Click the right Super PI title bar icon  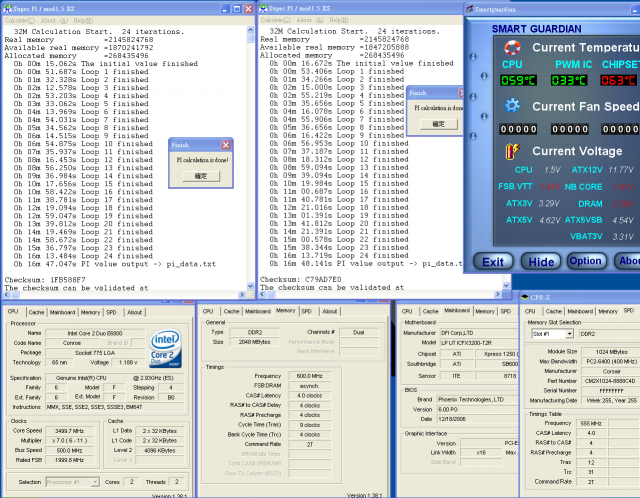(x=263, y=8)
